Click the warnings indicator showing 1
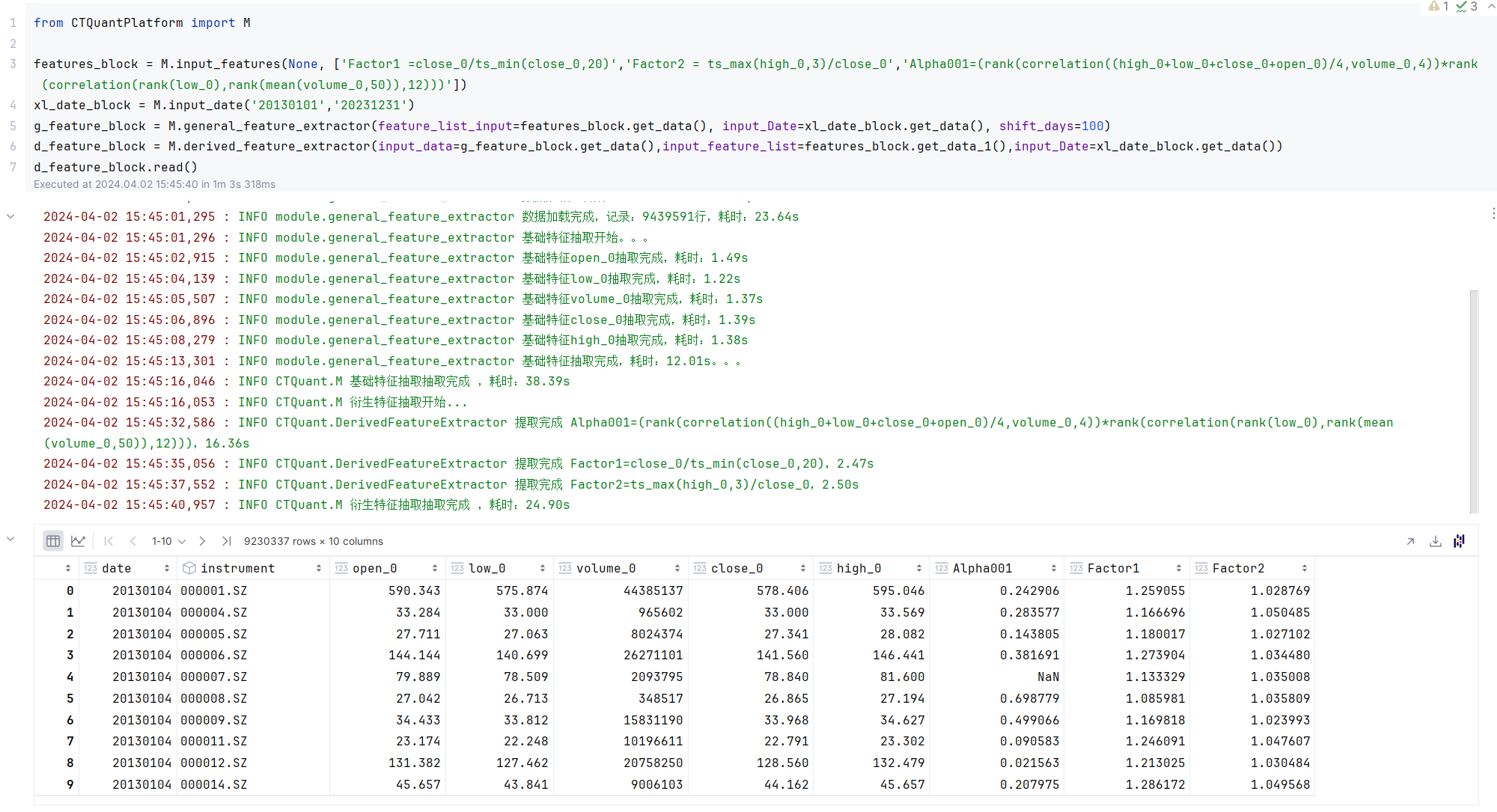This screenshot has width=1497, height=812. (x=1438, y=7)
